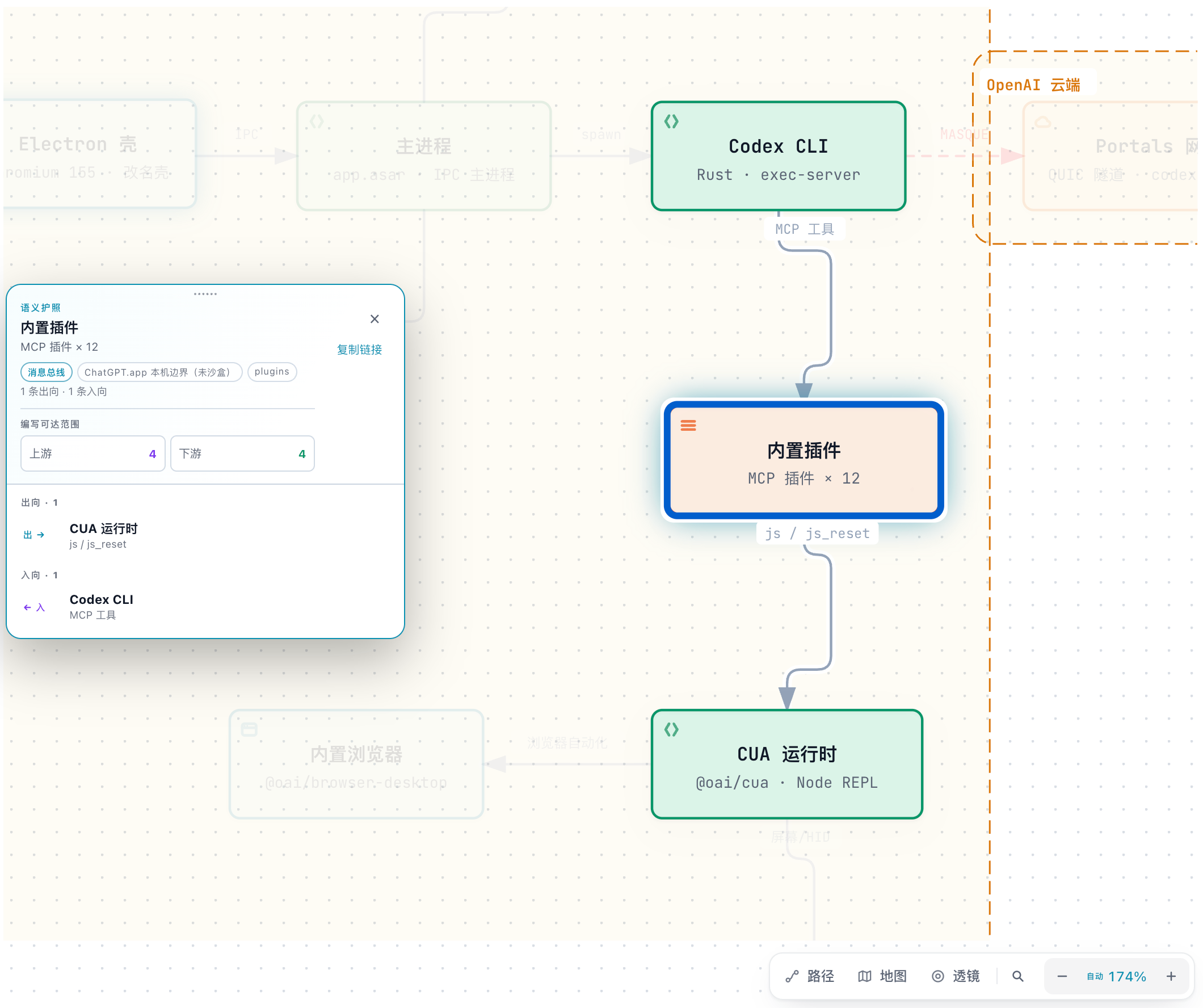Image resolution: width=1203 pixels, height=1008 pixels.
Task: Click the js / js_reset edge label
Action: tap(818, 534)
